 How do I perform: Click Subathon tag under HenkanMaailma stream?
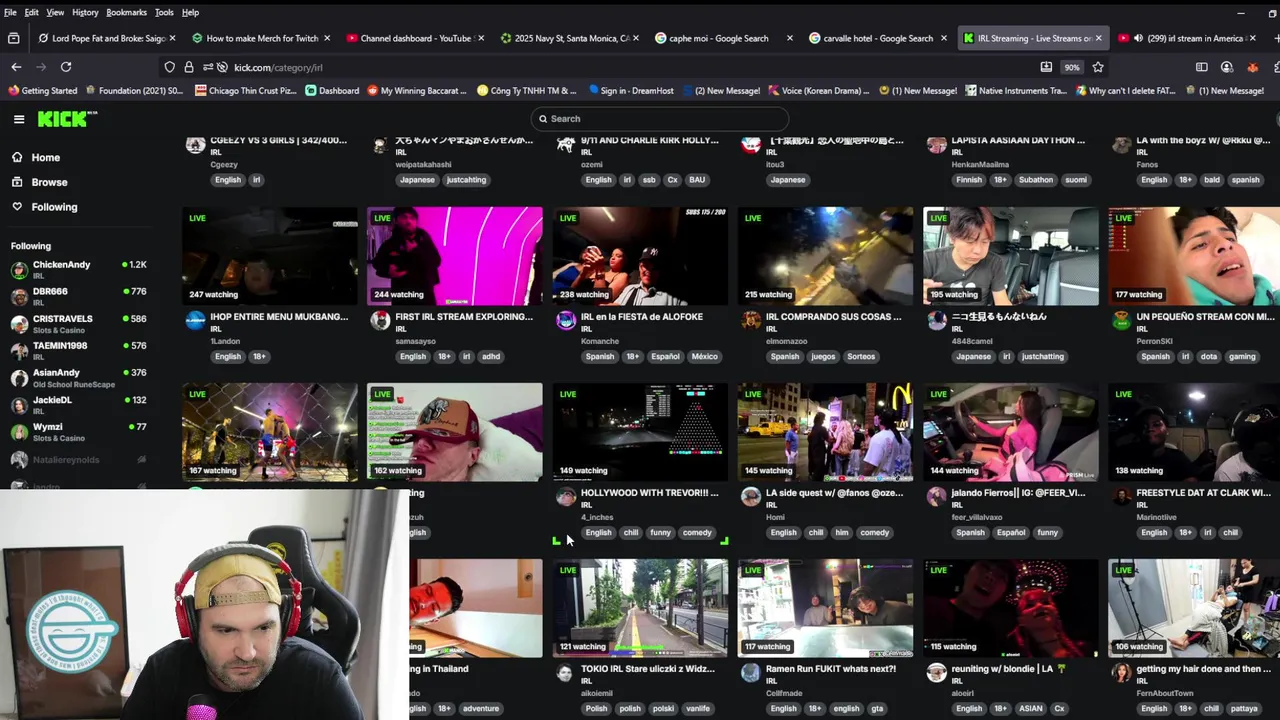click(x=1036, y=180)
